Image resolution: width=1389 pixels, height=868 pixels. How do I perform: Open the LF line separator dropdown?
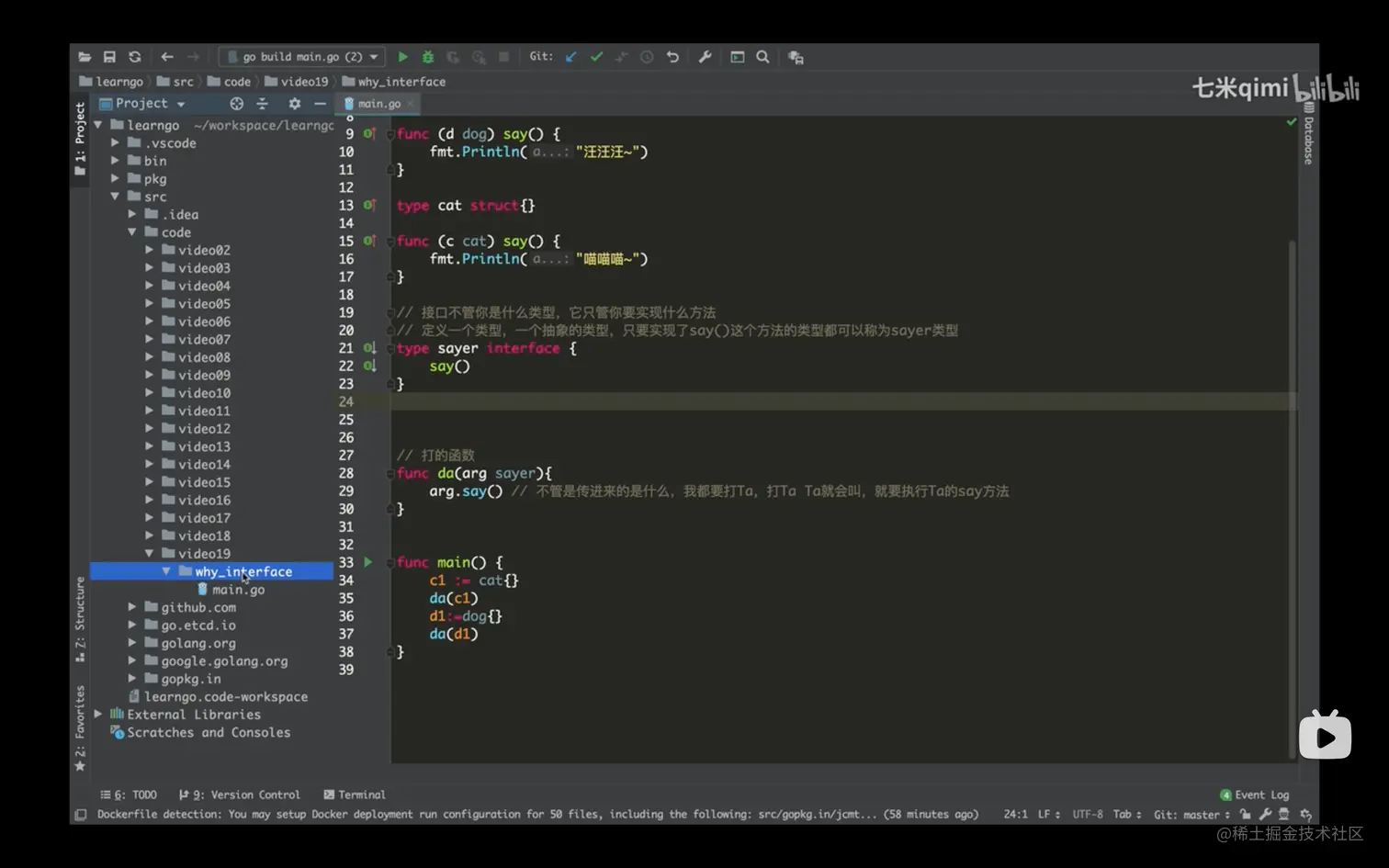[x=1048, y=815]
